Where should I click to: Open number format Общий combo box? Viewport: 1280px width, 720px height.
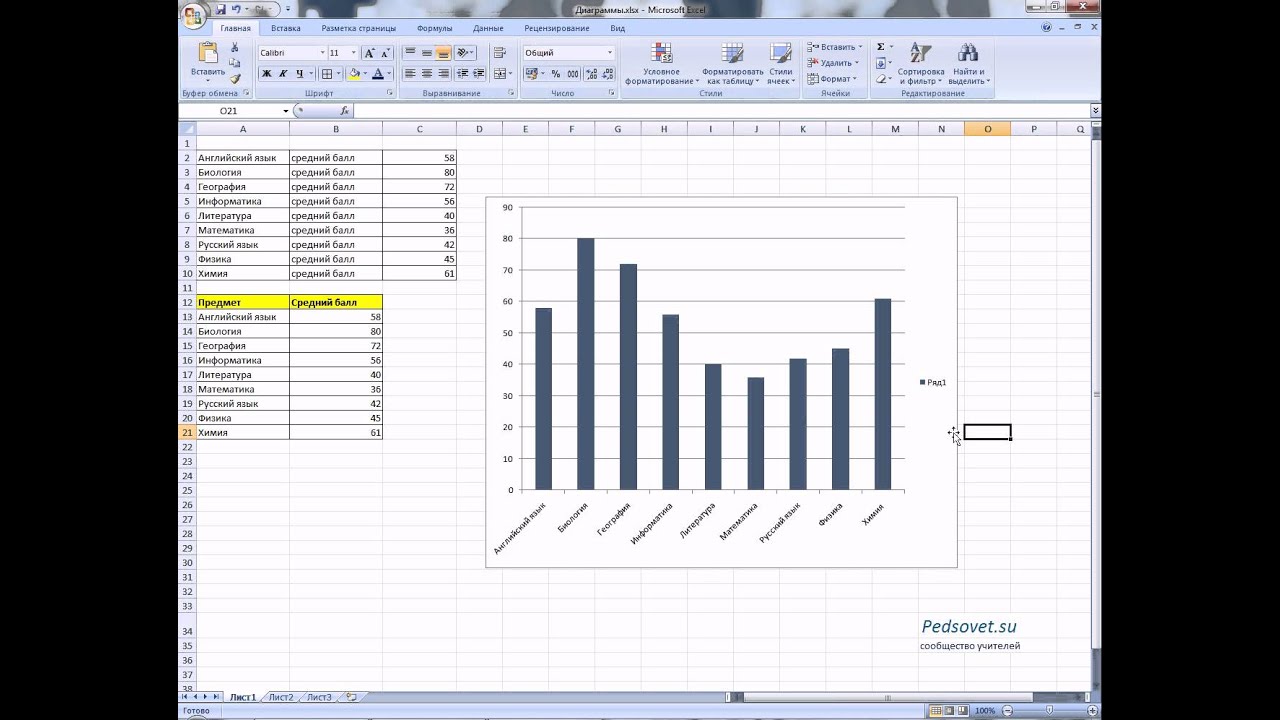click(569, 53)
